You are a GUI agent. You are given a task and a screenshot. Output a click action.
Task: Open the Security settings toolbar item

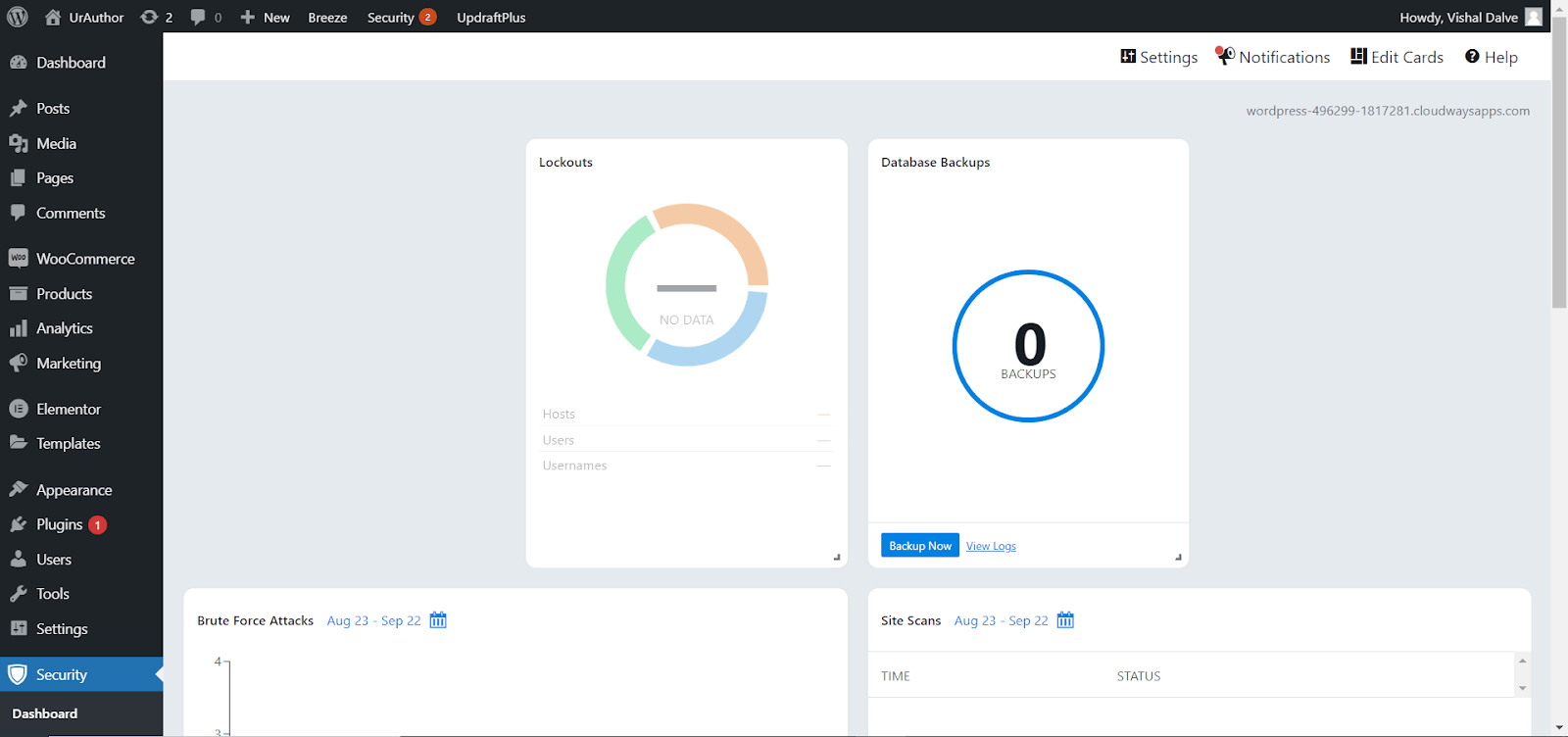[x=1158, y=57]
